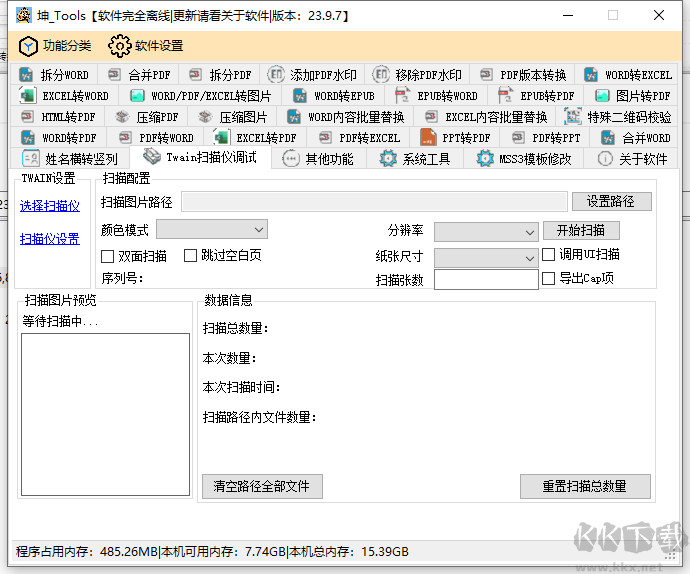Click the 坤_Tools title bar app icon
The image size is (690, 574).
pyautogui.click(x=24, y=15)
